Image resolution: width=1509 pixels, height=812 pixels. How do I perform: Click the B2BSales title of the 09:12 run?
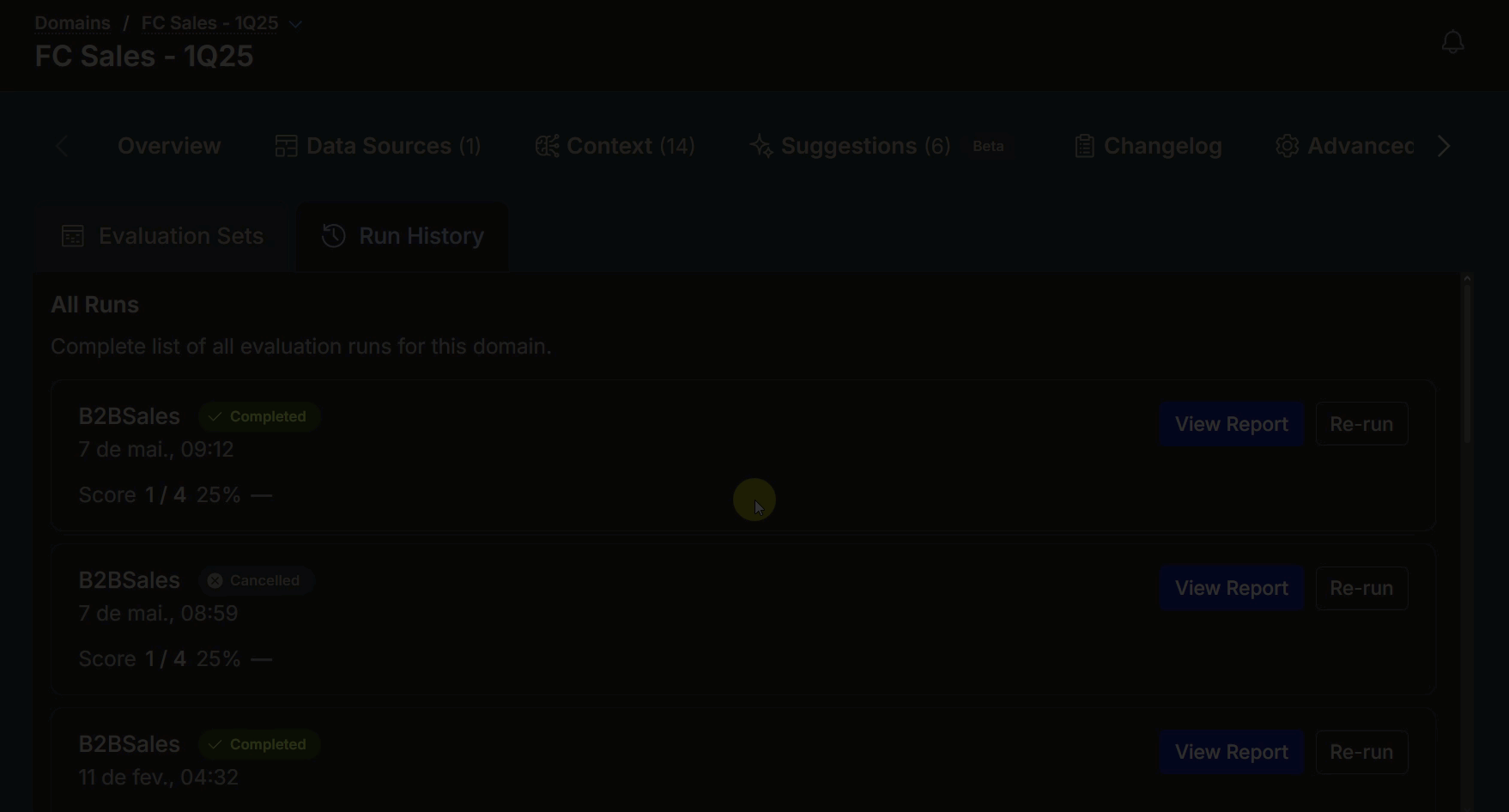coord(130,416)
